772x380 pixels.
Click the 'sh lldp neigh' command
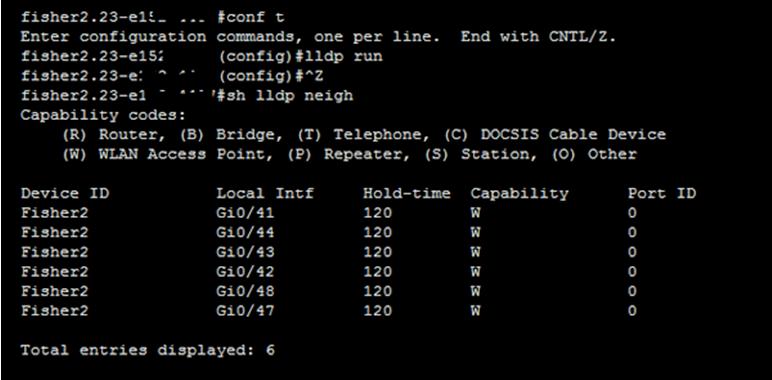290,95
